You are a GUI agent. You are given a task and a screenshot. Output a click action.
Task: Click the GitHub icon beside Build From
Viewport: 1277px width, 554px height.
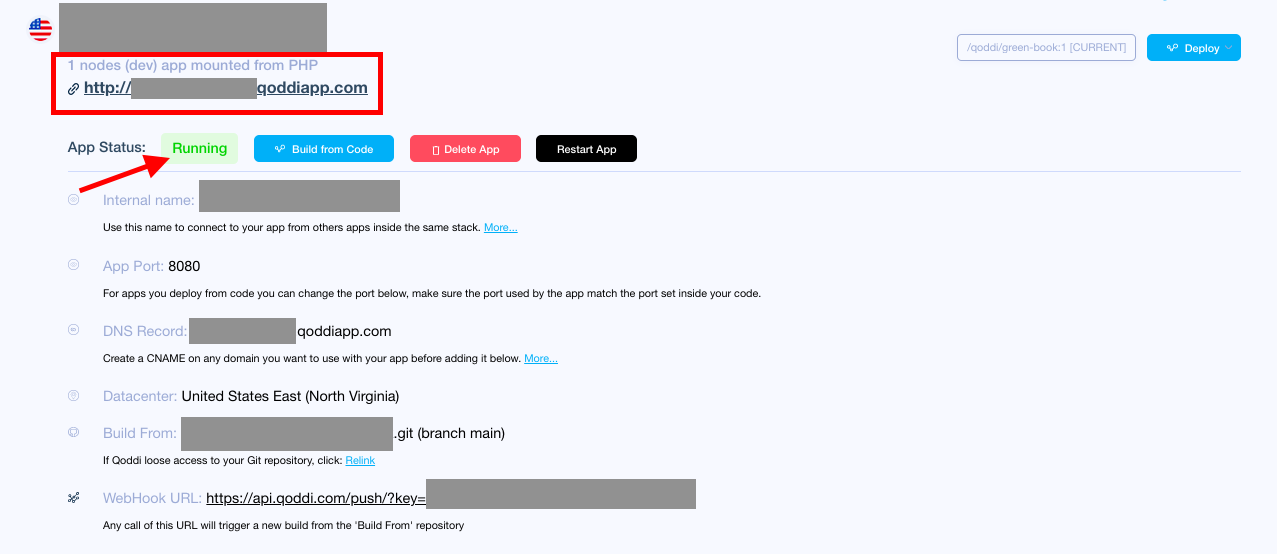tap(73, 433)
